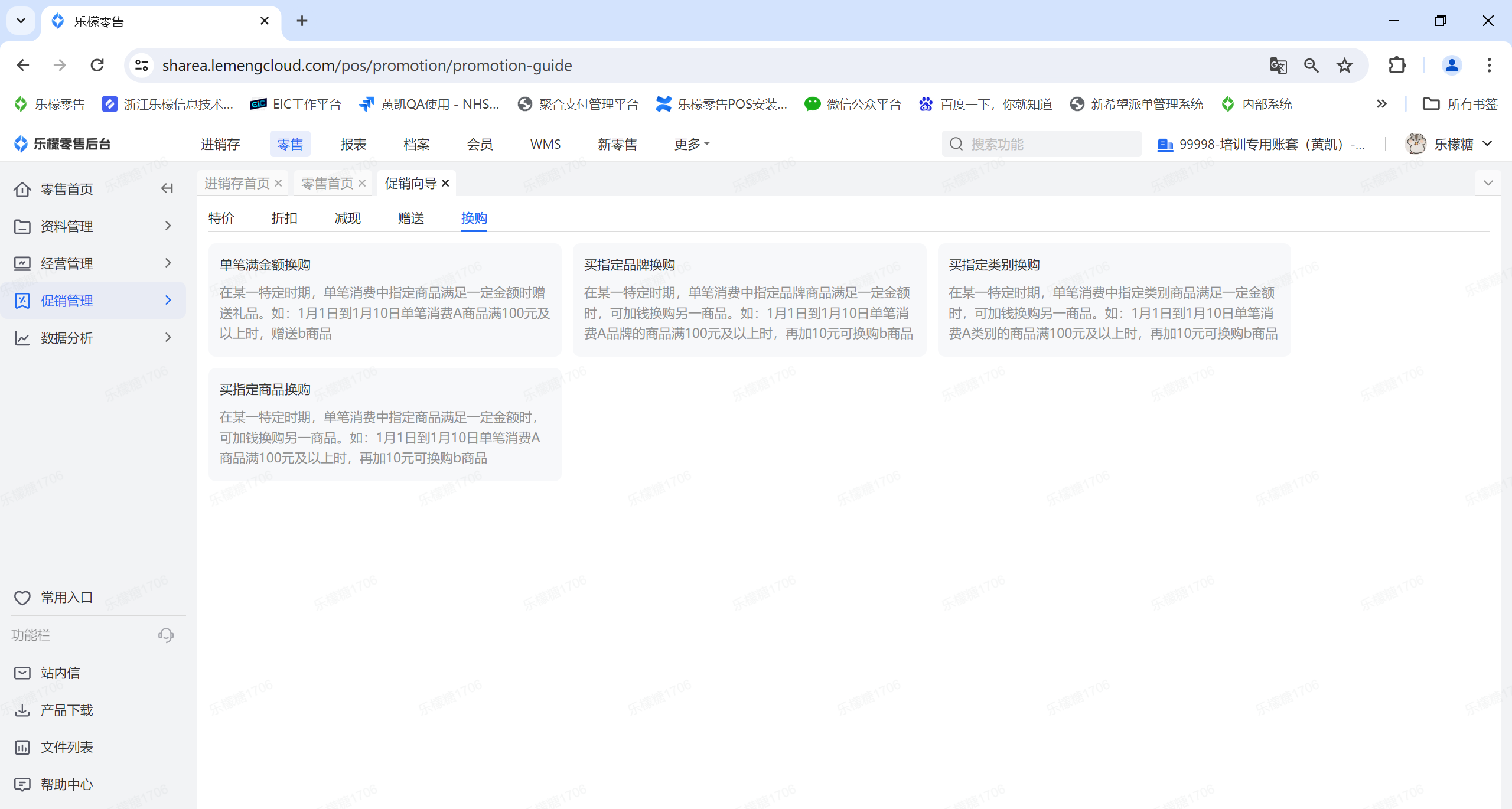This screenshot has width=1512, height=809.
Task: Click the 站内信 mail icon
Action: click(x=22, y=673)
